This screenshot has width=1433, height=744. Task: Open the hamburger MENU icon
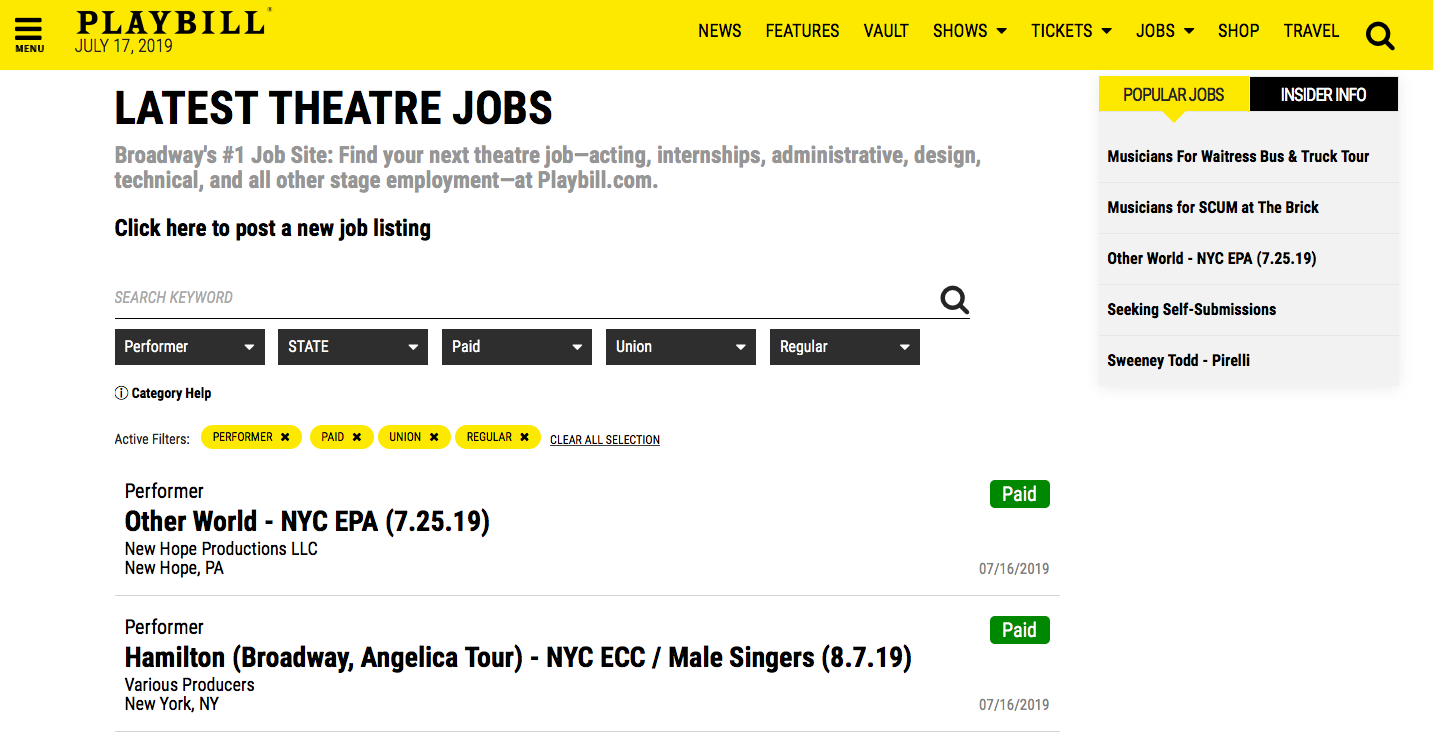[29, 35]
